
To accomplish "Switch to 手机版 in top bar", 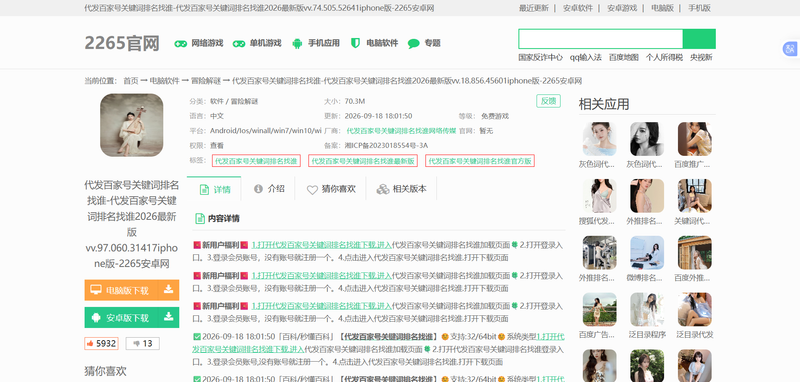I will click(x=699, y=8).
